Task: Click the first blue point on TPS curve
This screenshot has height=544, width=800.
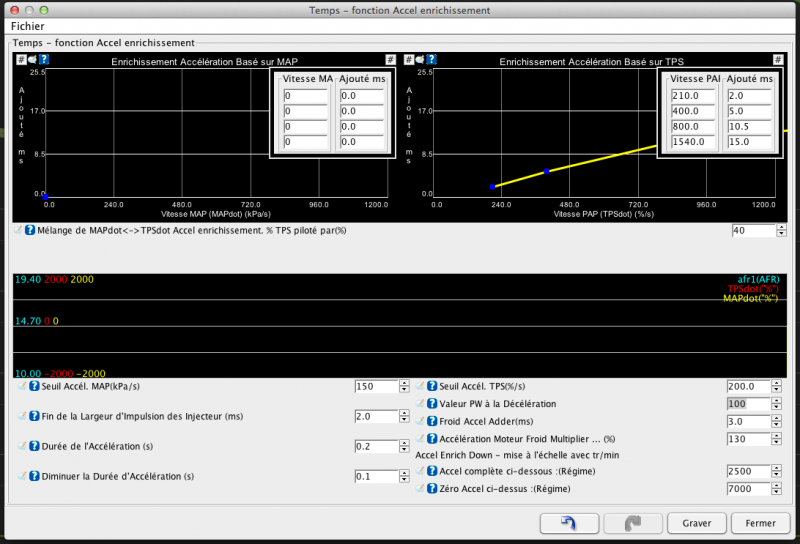Action: click(x=492, y=187)
